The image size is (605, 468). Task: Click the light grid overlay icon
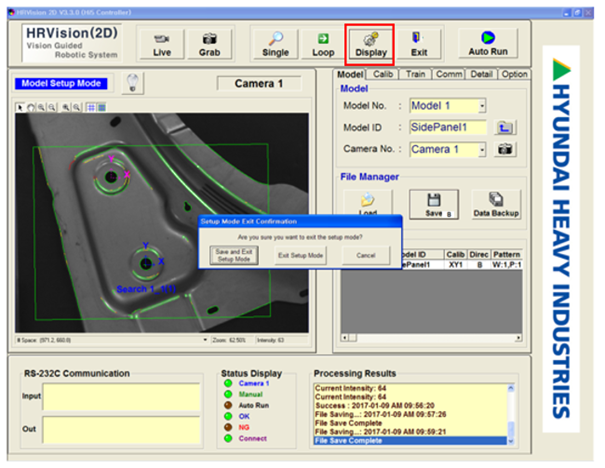coord(91,107)
